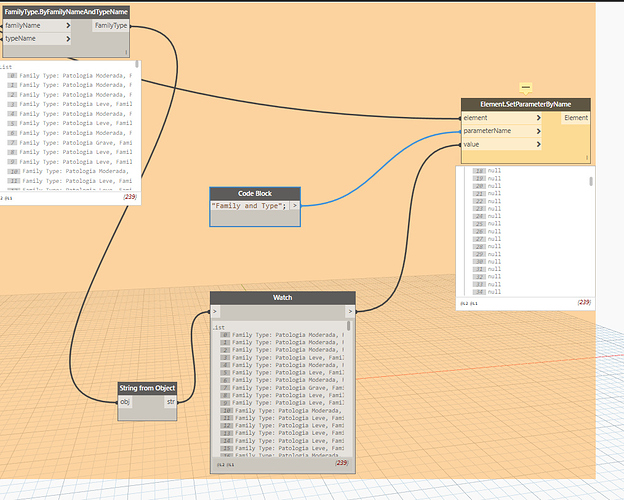This screenshot has width=624, height=500.
Task: Select Watch row 10 Patologia Moderada
Action: click(x=282, y=410)
